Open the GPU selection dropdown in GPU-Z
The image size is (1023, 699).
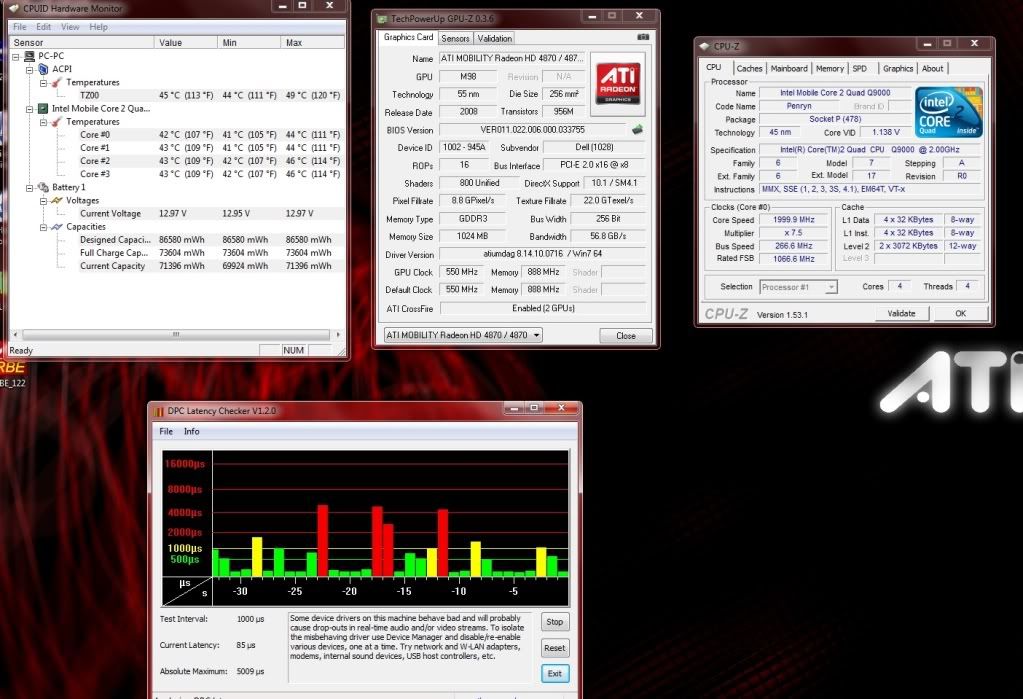[536, 335]
